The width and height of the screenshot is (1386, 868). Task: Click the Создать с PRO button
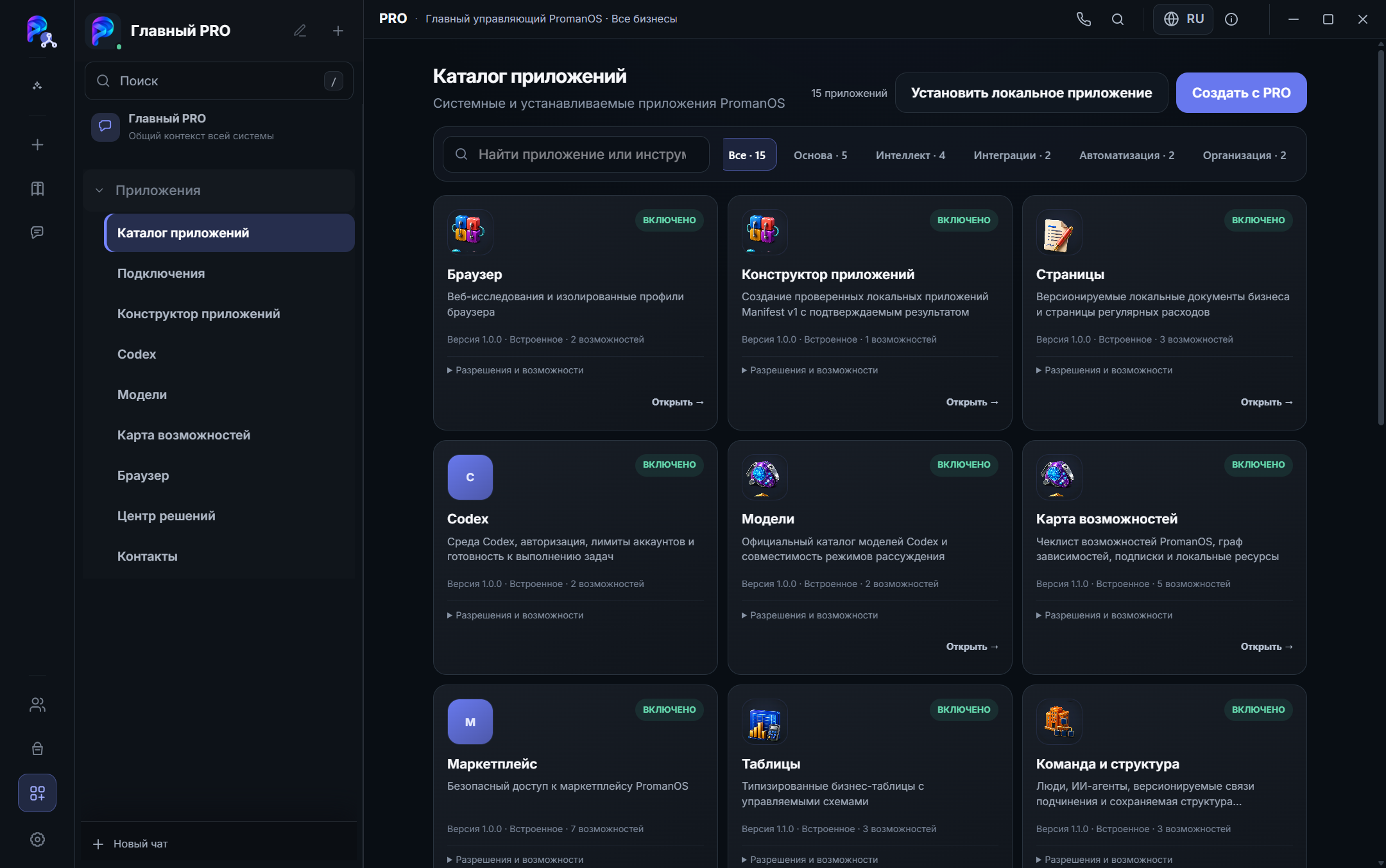tap(1241, 93)
